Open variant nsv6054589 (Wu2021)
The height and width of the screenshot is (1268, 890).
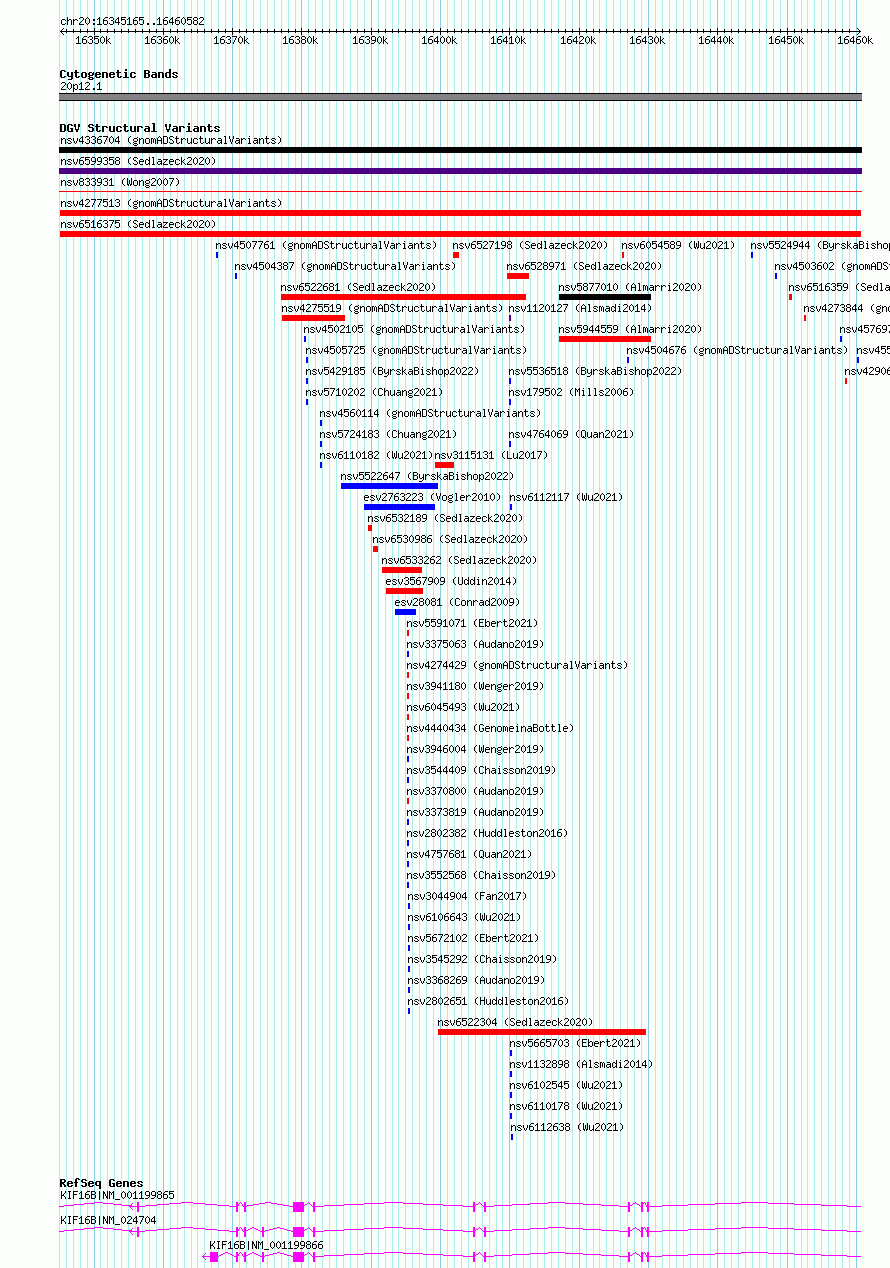(678, 245)
